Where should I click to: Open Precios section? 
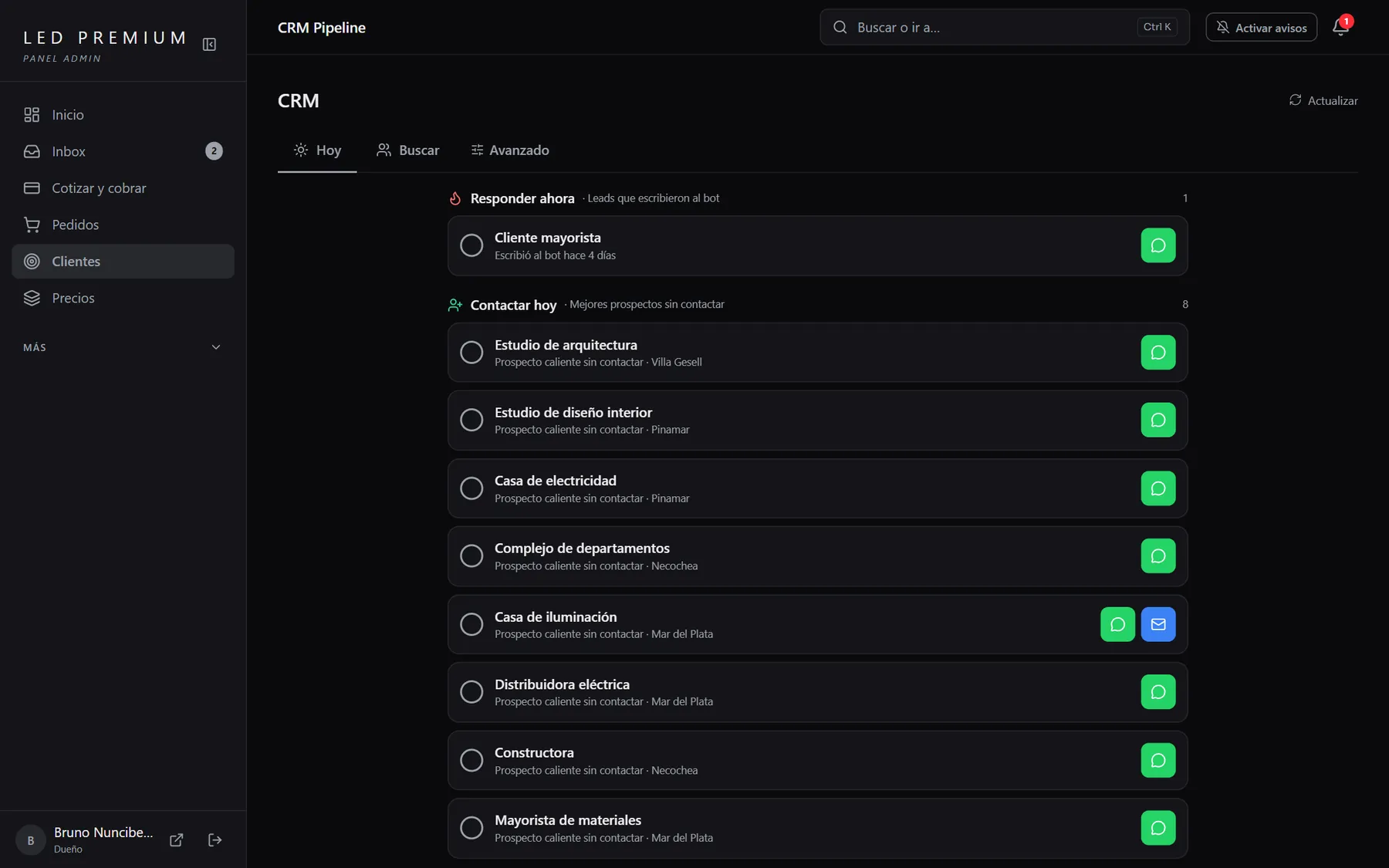pyautogui.click(x=123, y=298)
